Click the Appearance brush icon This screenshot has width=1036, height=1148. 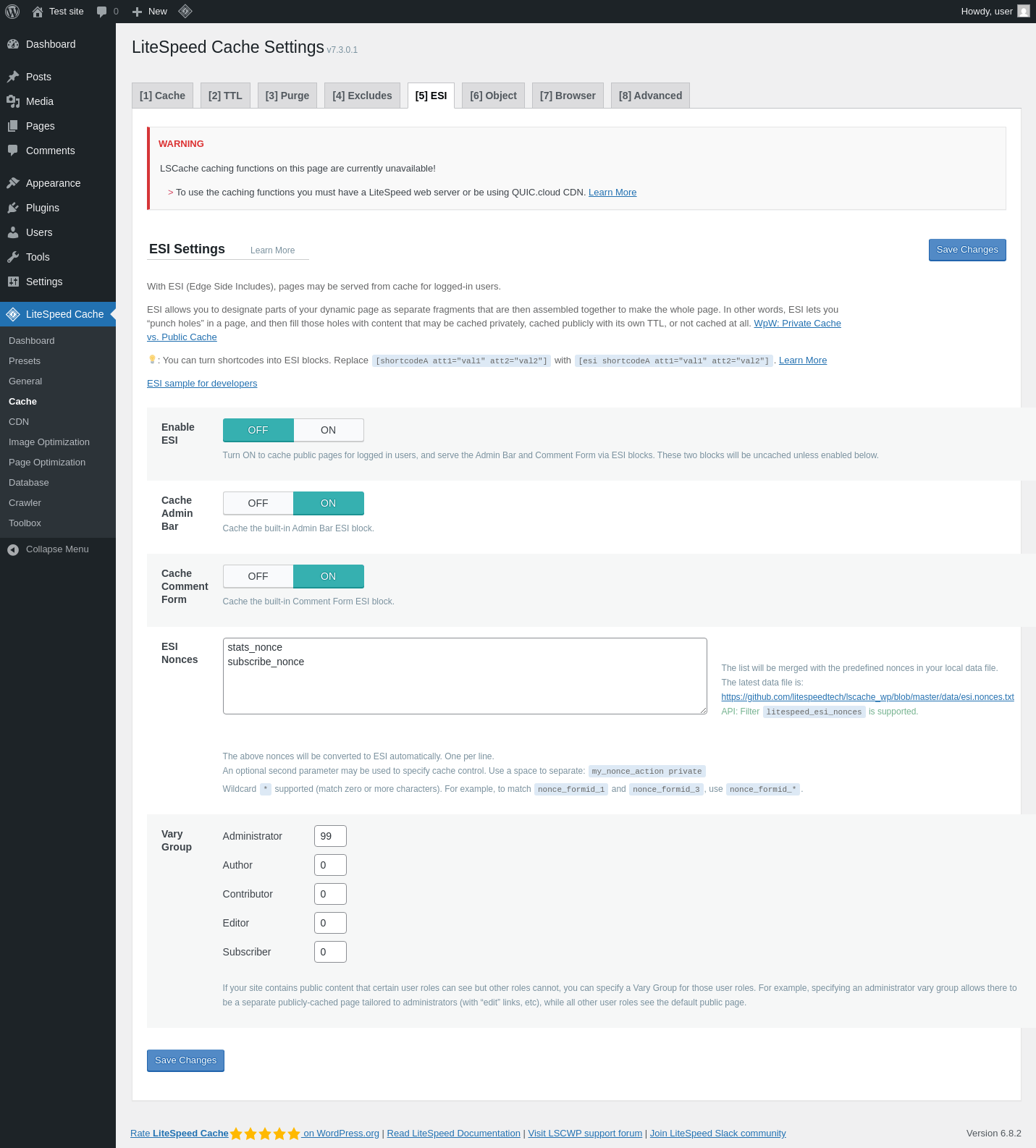13,183
